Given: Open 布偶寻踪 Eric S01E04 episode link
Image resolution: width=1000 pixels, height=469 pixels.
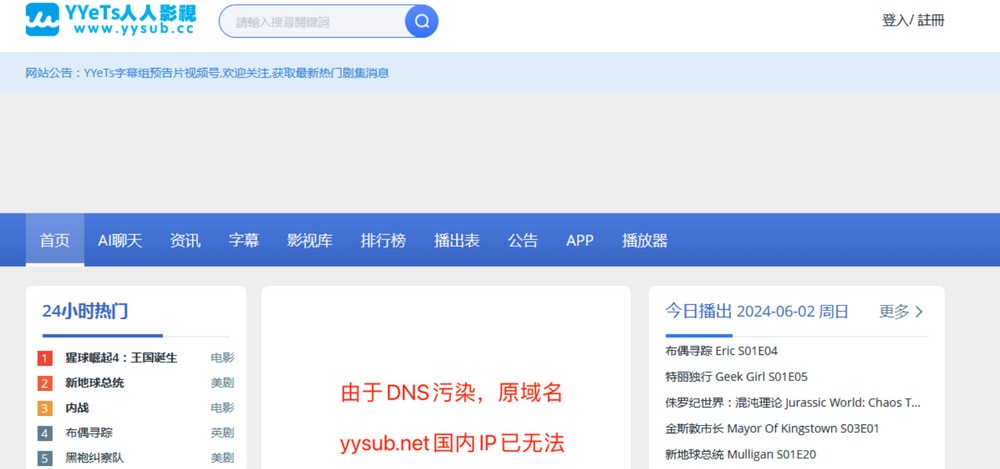Looking at the screenshot, I should (721, 351).
